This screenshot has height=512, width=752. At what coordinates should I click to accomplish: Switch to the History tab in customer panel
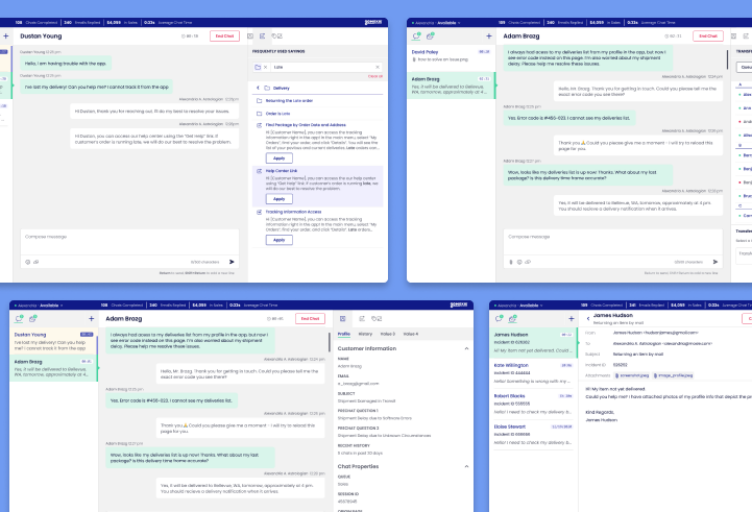point(365,334)
